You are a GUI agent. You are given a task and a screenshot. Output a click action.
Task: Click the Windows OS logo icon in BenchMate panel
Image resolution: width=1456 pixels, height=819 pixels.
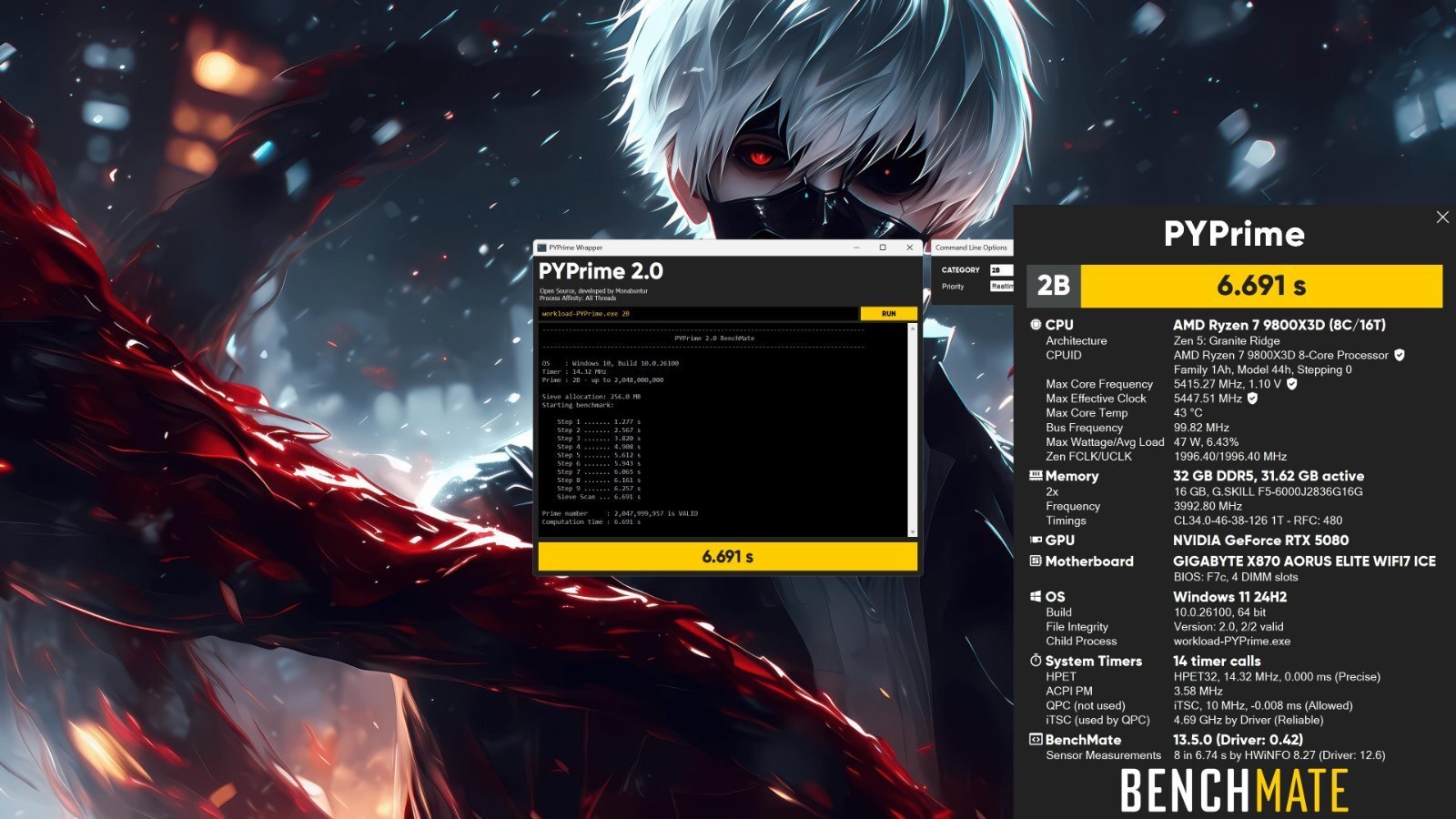click(x=1036, y=596)
